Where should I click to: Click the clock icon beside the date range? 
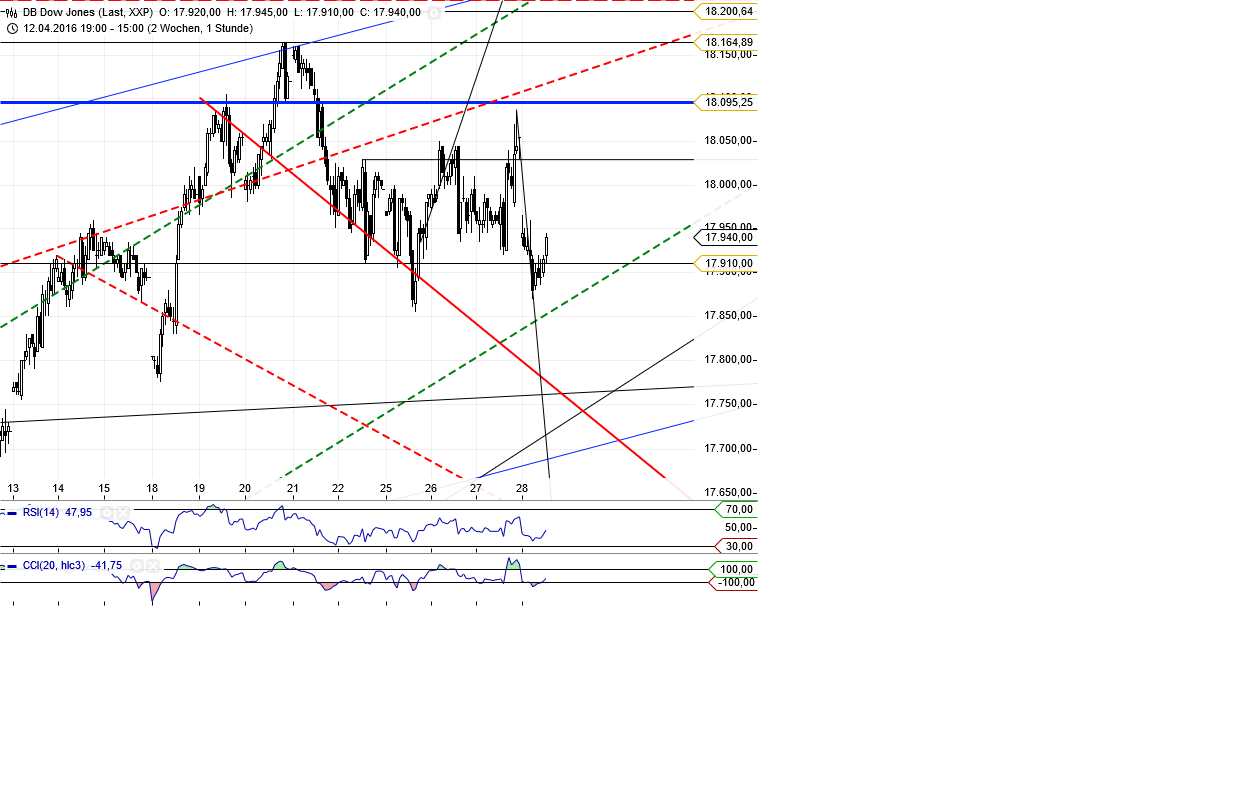(13, 28)
